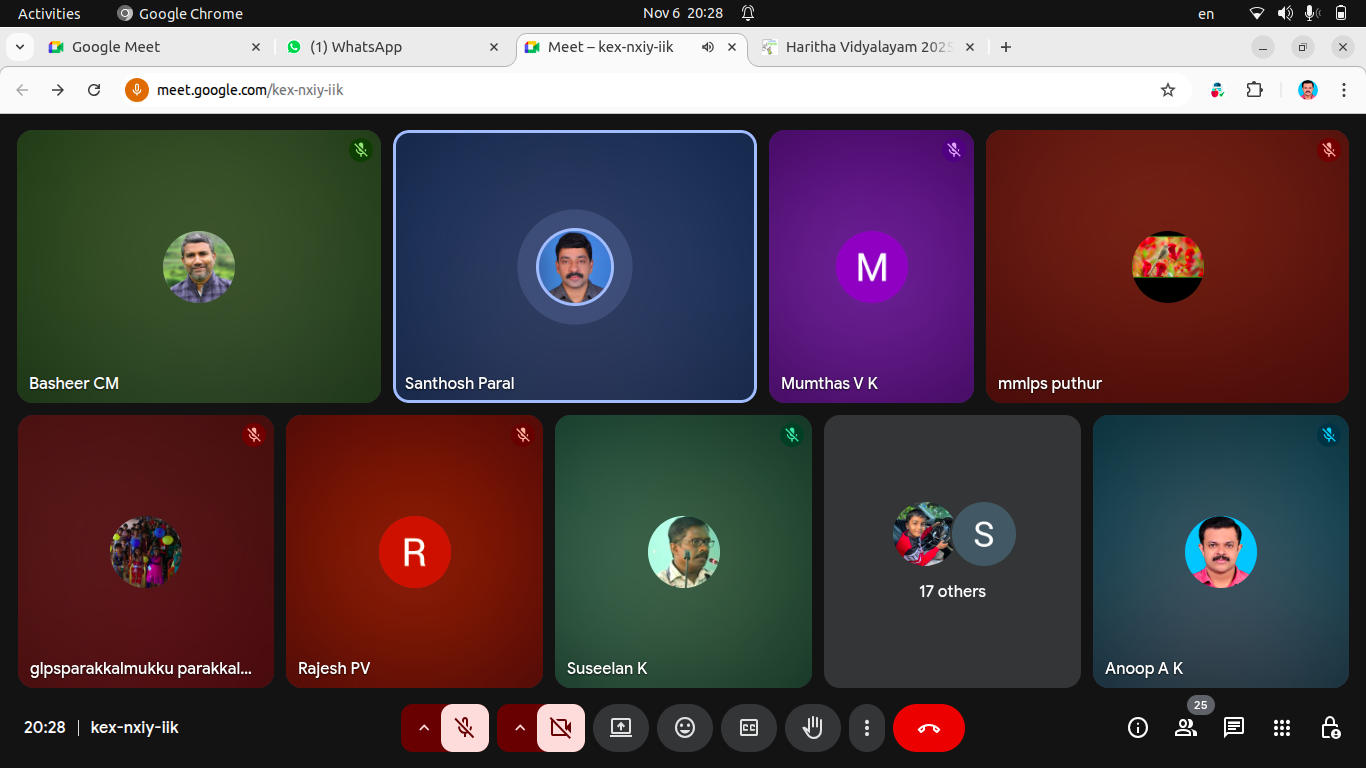
Task: Open the activities grid icon
Action: [x=1282, y=728]
